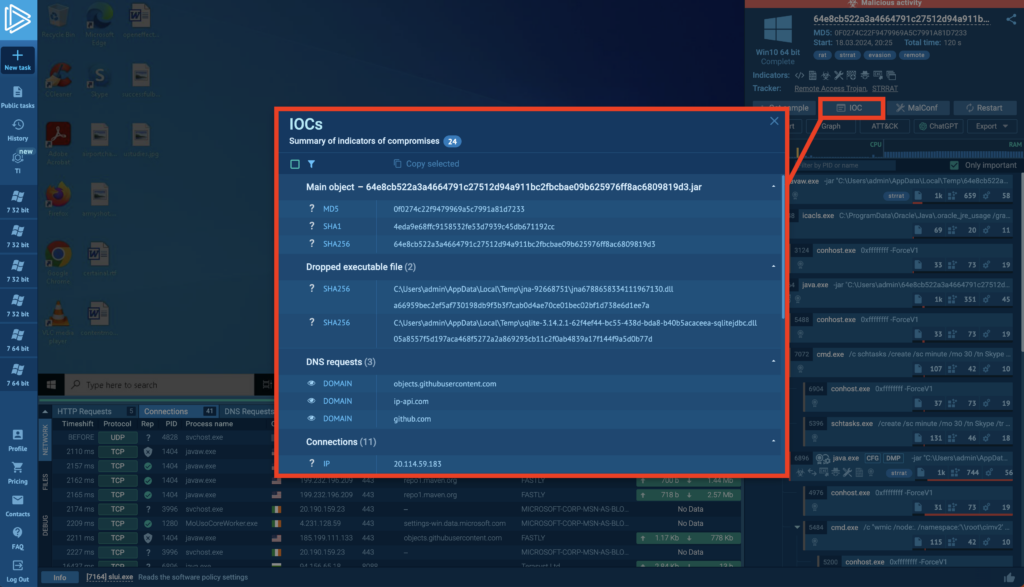Click the share icon beside the hash

pyautogui.click(x=1009, y=19)
